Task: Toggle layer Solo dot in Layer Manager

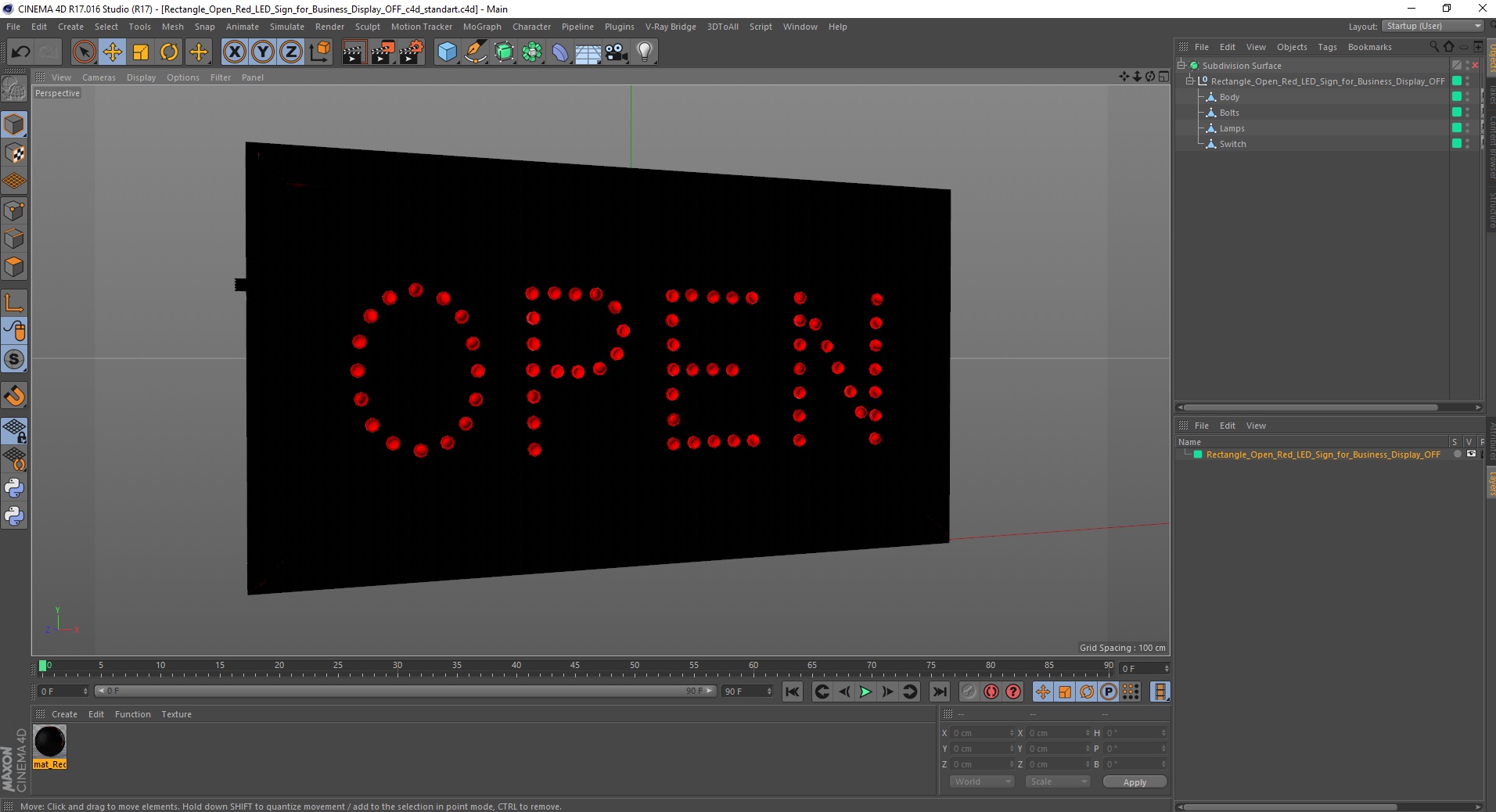Action: click(x=1457, y=455)
